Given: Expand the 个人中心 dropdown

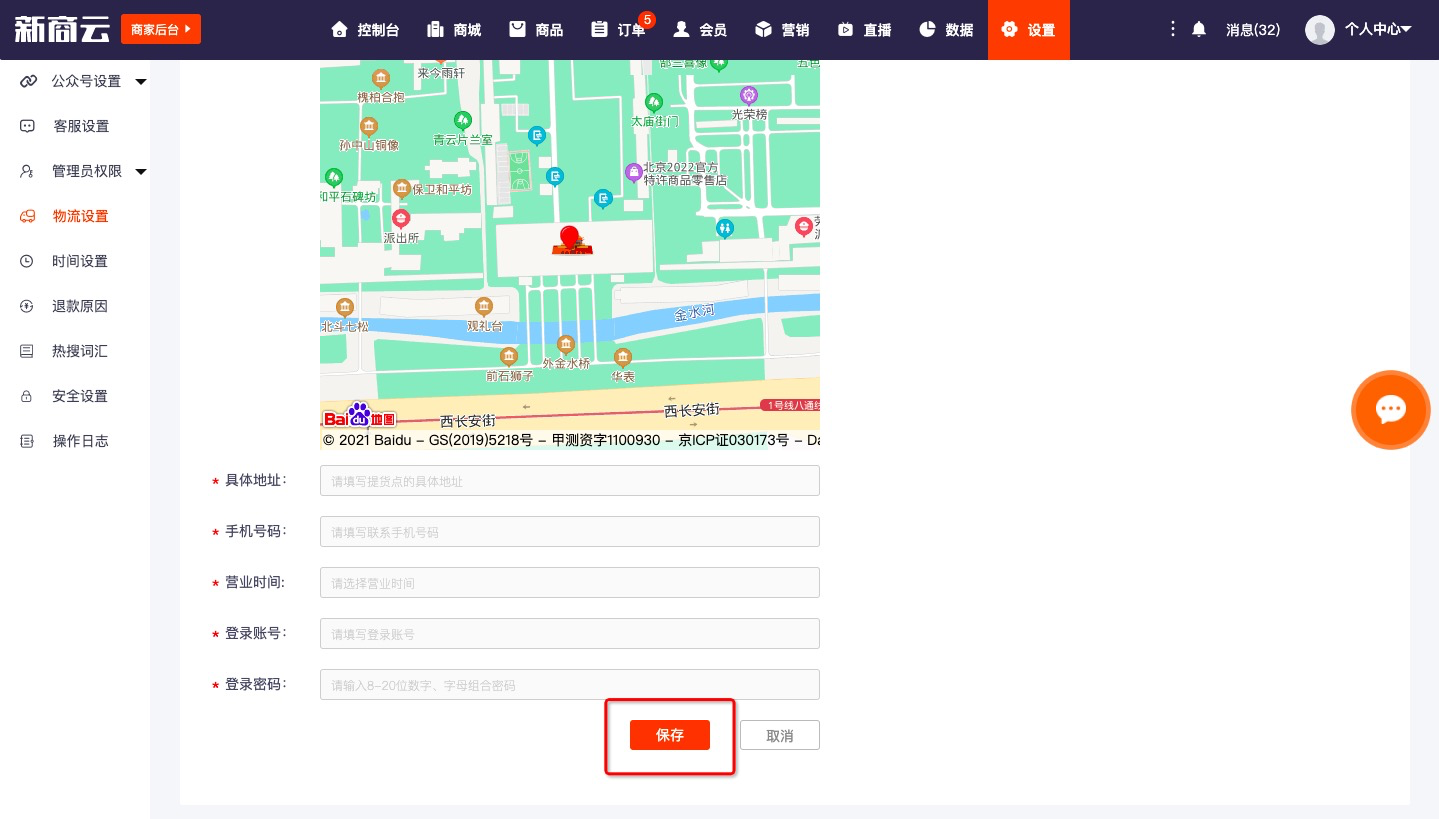Looking at the screenshot, I should pyautogui.click(x=1378, y=30).
